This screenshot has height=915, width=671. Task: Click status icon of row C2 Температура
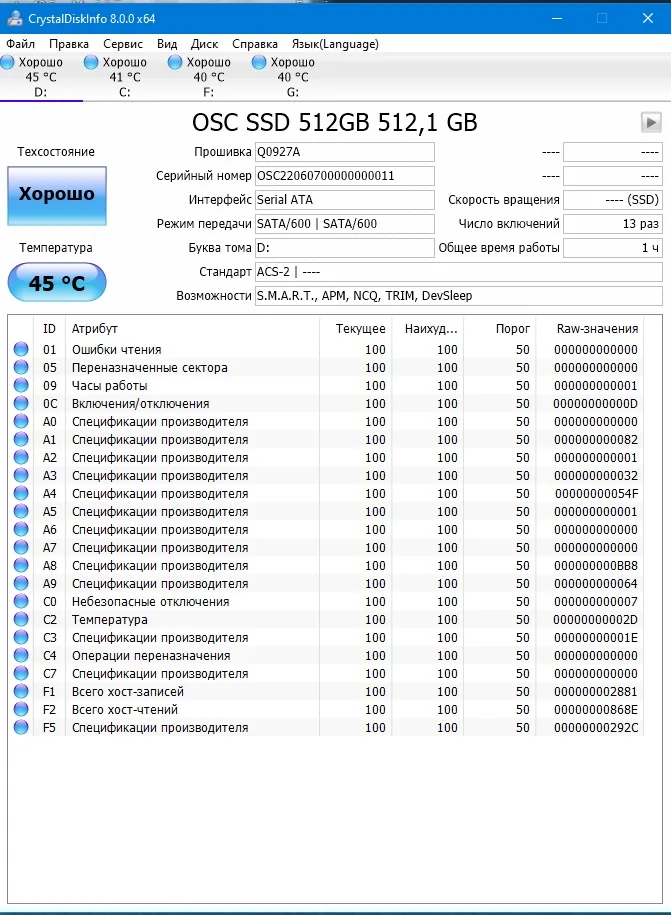[21, 619]
